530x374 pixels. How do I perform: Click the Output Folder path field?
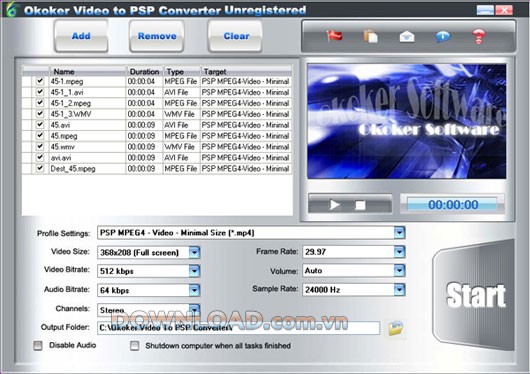[238, 328]
